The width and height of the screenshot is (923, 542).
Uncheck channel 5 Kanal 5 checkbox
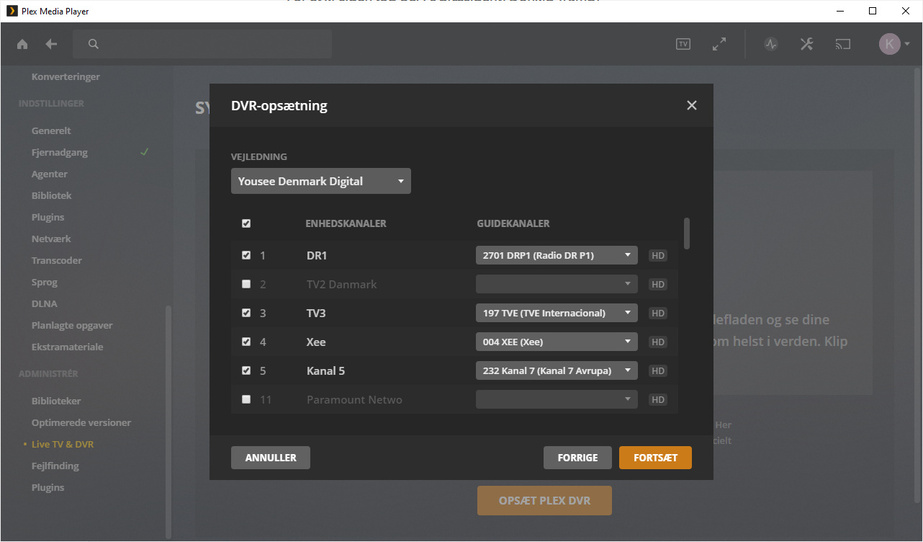(246, 371)
